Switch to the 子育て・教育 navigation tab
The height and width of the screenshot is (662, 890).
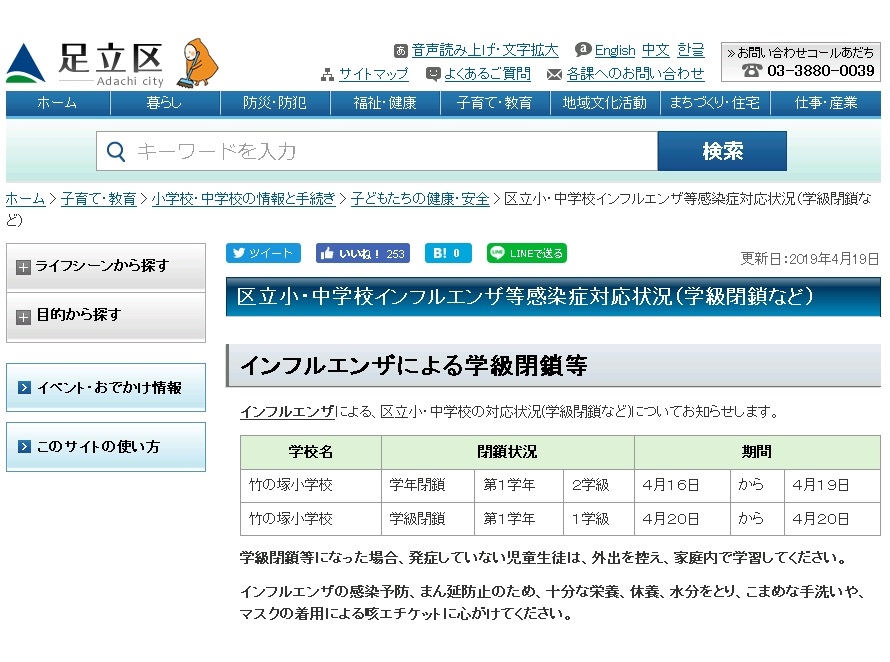tap(494, 103)
